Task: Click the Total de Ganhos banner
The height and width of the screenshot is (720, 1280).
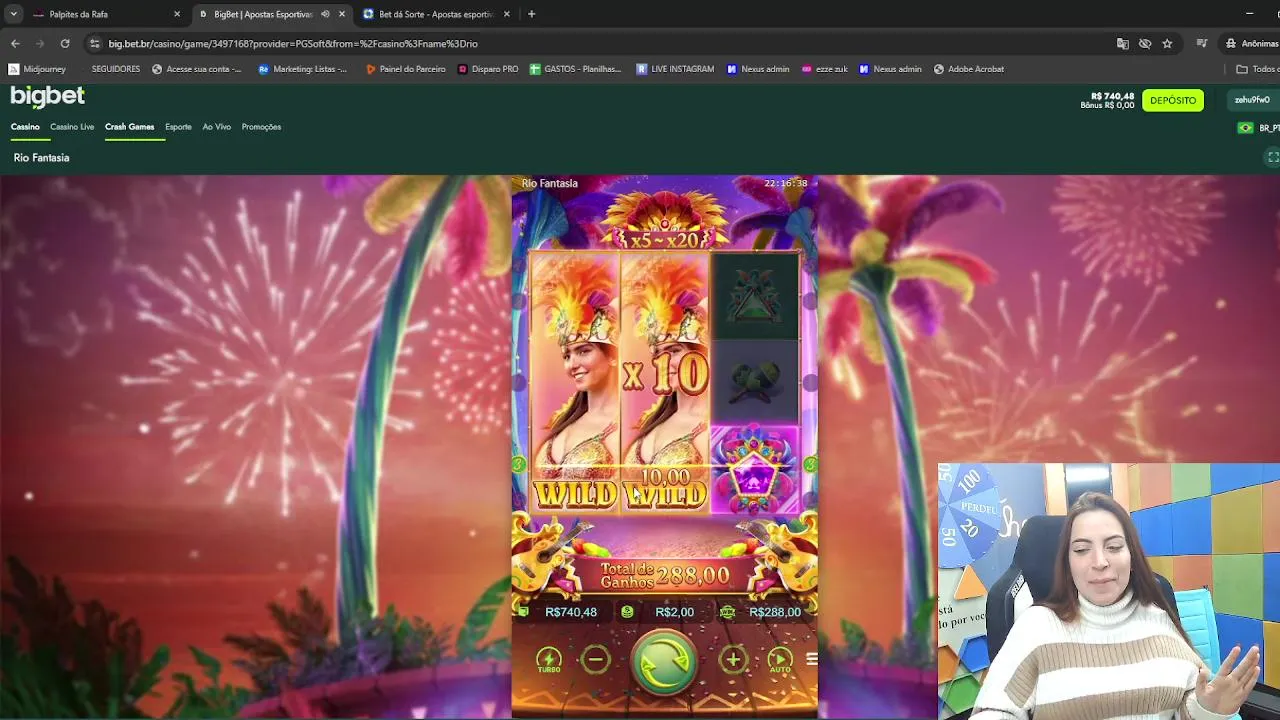Action: (664, 575)
